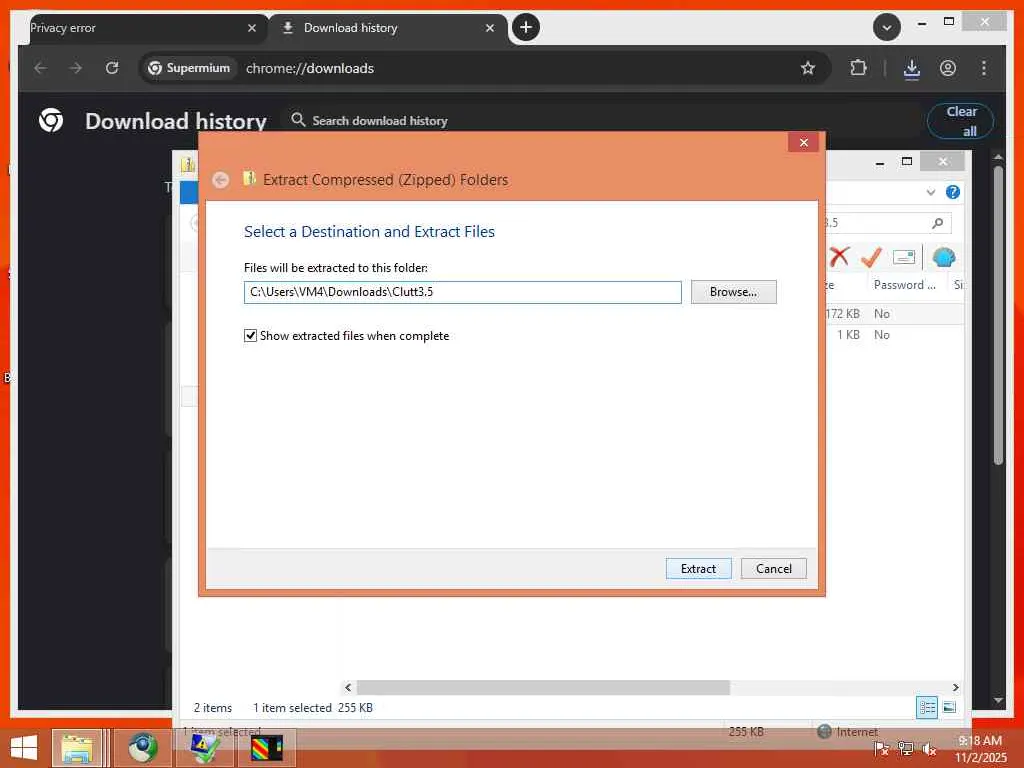Open the warning-check taskbar app
Screen dimensions: 1024x768
(x=205, y=748)
